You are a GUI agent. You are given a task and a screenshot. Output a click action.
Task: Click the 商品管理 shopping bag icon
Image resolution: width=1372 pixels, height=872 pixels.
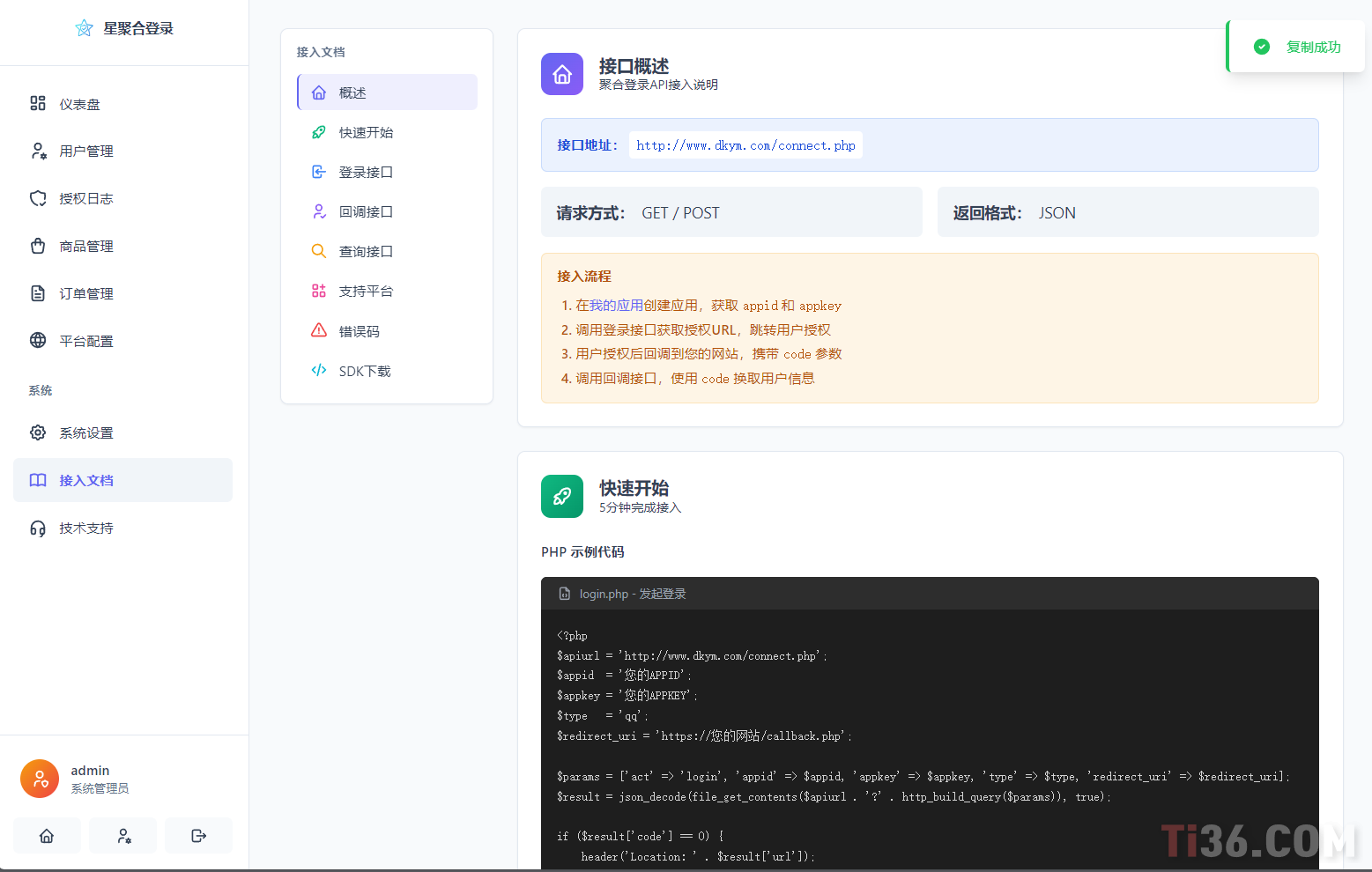39,246
